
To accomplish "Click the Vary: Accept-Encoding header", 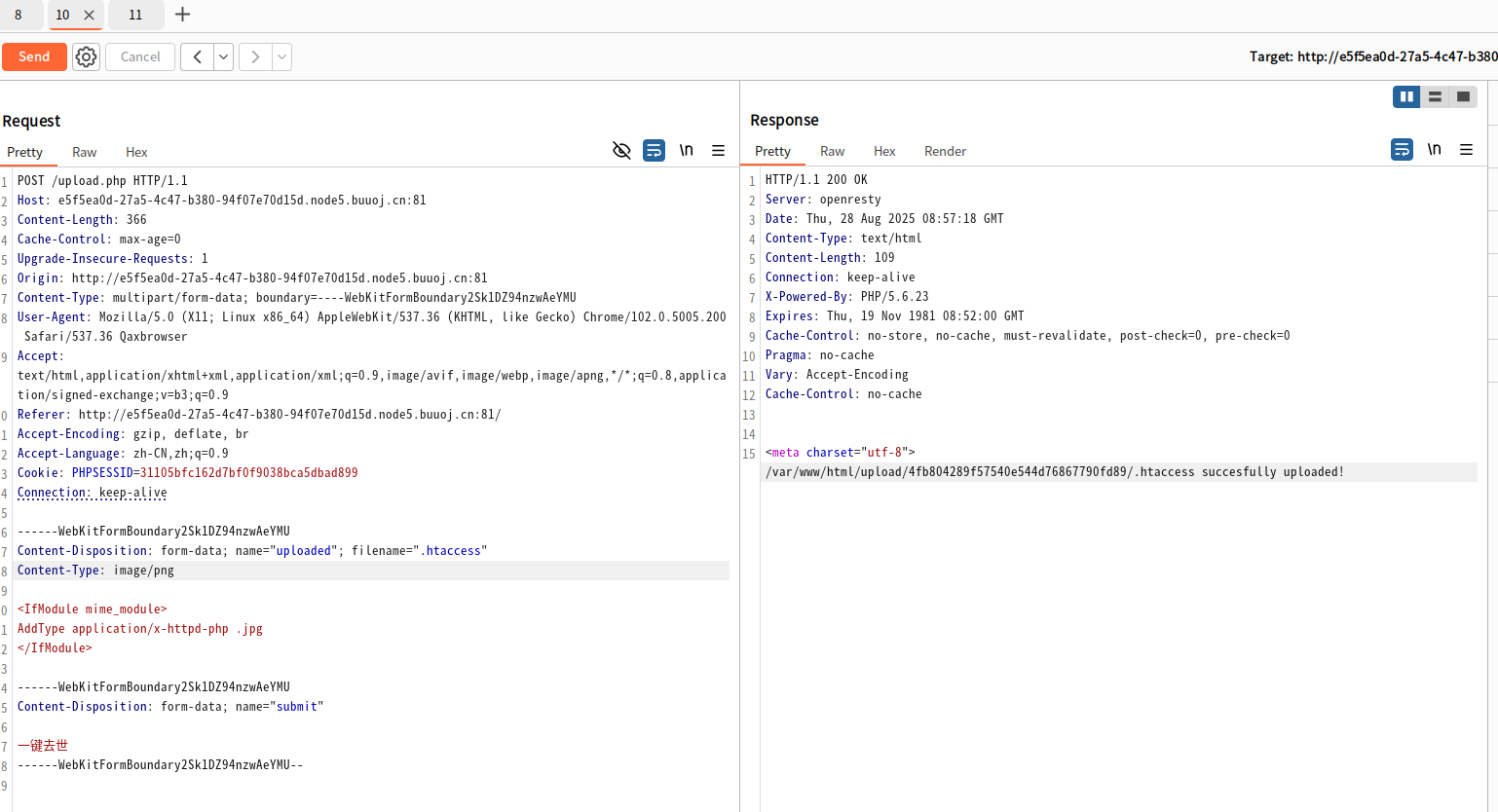I will [x=837, y=375].
